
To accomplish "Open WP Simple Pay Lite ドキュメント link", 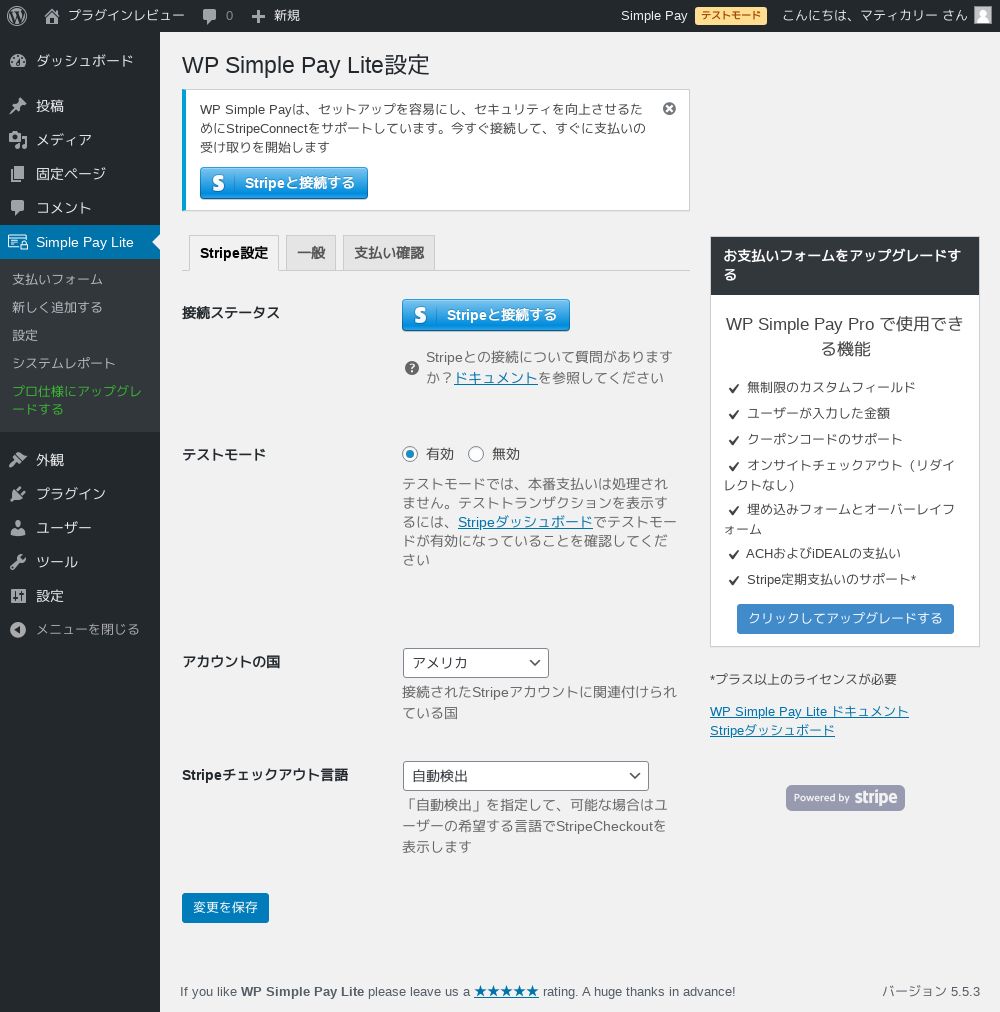I will pos(809,711).
